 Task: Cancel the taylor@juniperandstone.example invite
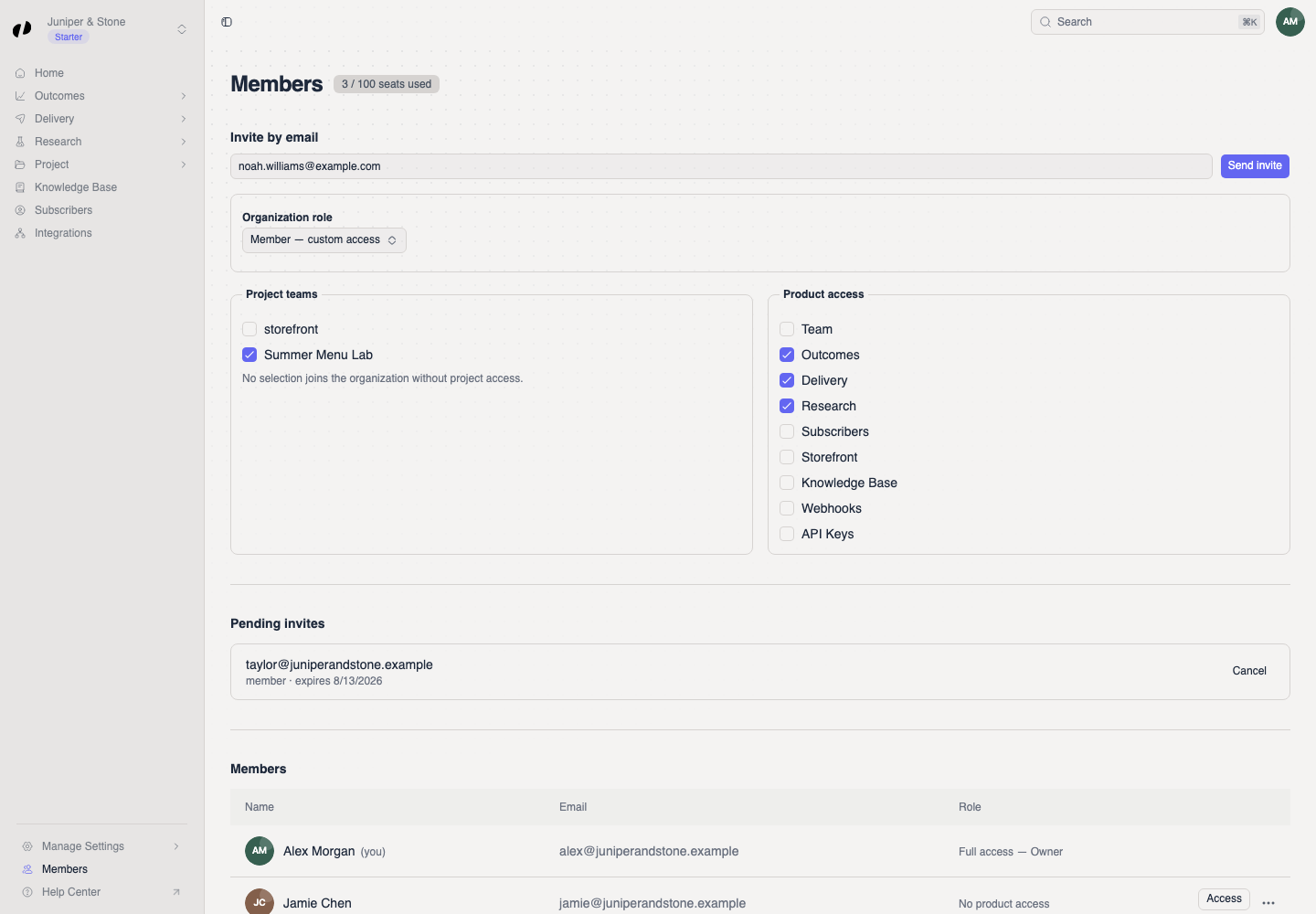coord(1249,671)
